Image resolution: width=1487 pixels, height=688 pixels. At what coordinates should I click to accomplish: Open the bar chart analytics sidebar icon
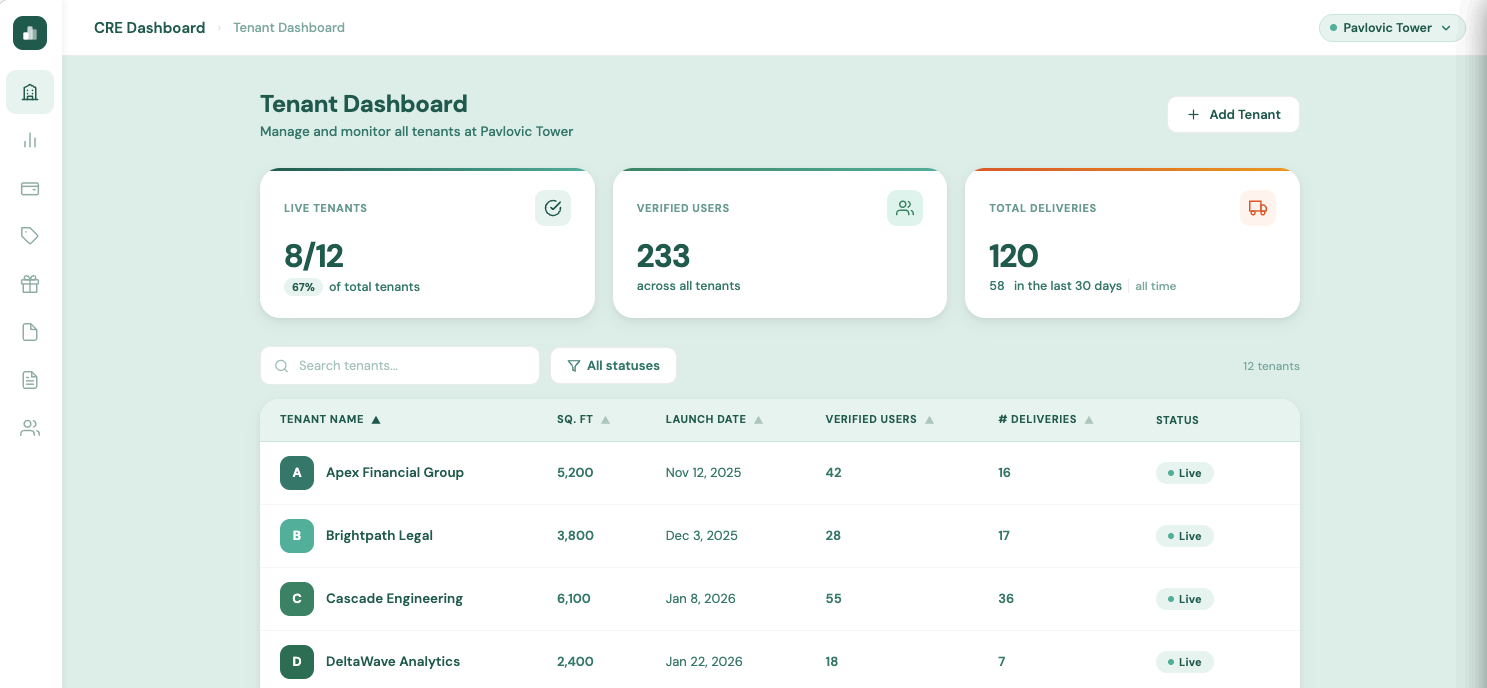pyautogui.click(x=30, y=140)
